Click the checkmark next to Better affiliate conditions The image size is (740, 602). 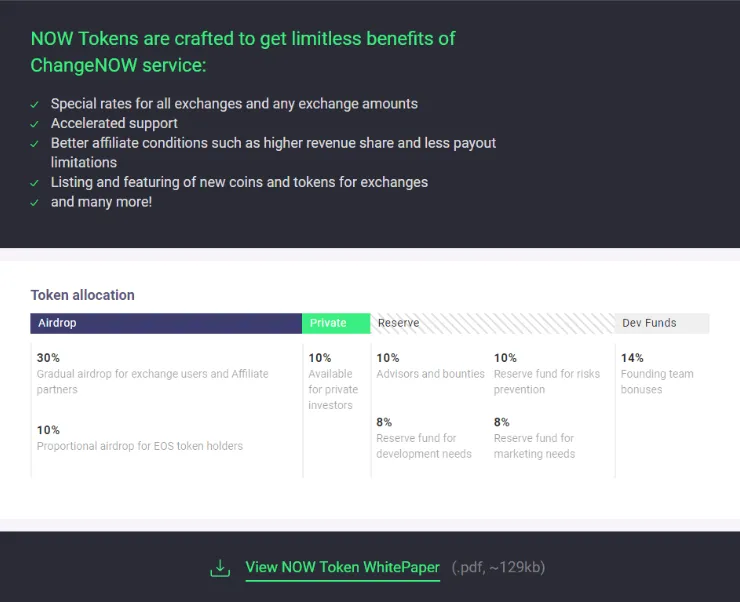click(x=34, y=144)
